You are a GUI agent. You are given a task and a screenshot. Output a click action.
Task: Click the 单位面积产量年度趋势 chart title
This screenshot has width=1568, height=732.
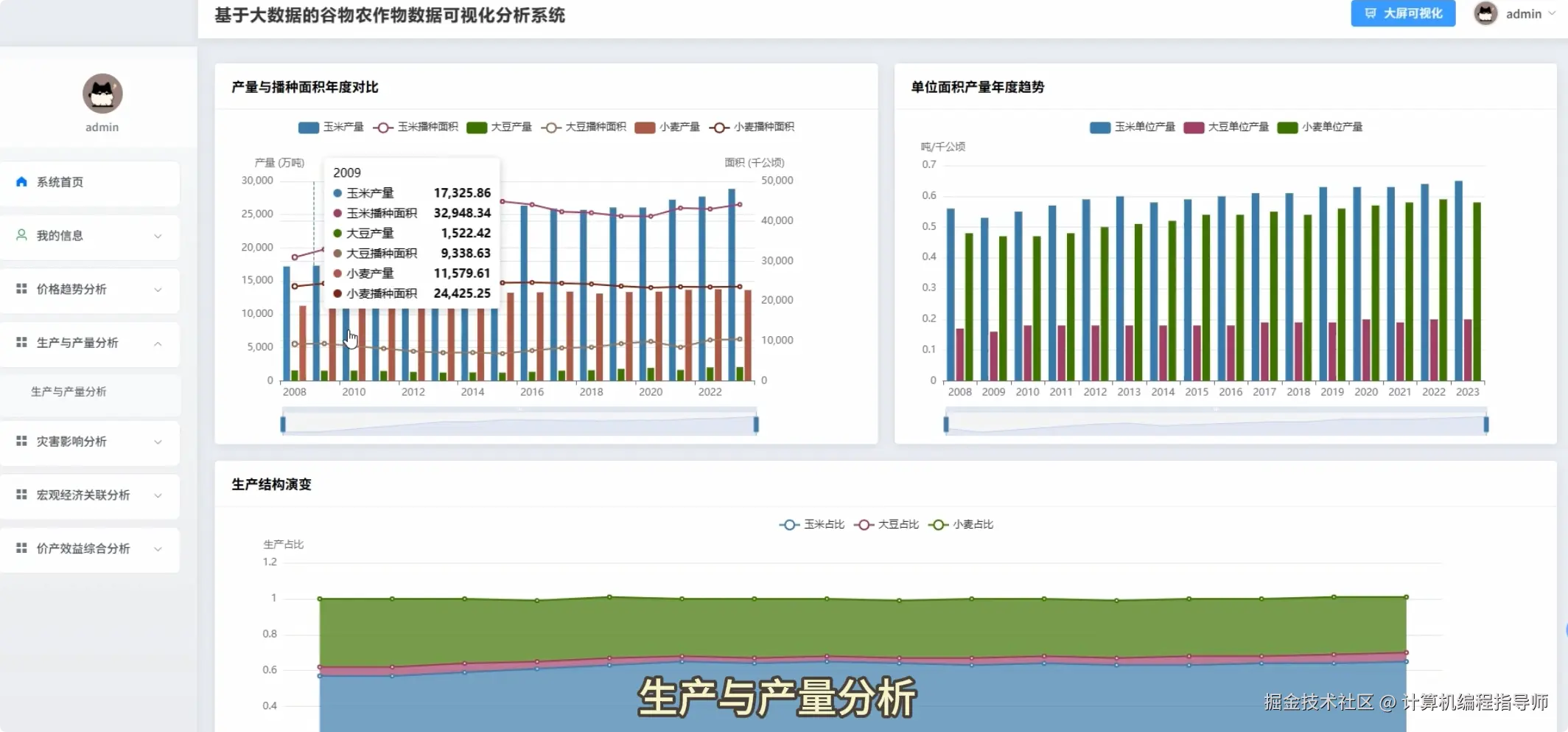coord(978,87)
